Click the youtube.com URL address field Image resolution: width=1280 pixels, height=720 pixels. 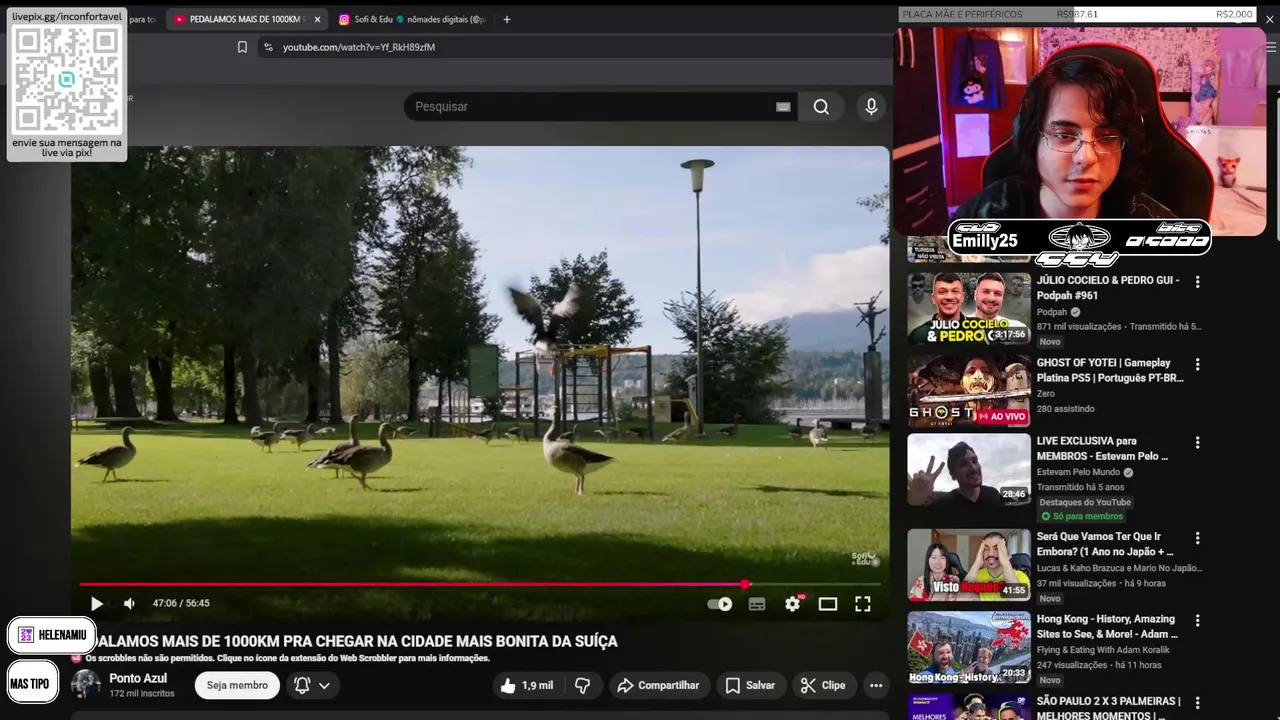click(x=359, y=47)
